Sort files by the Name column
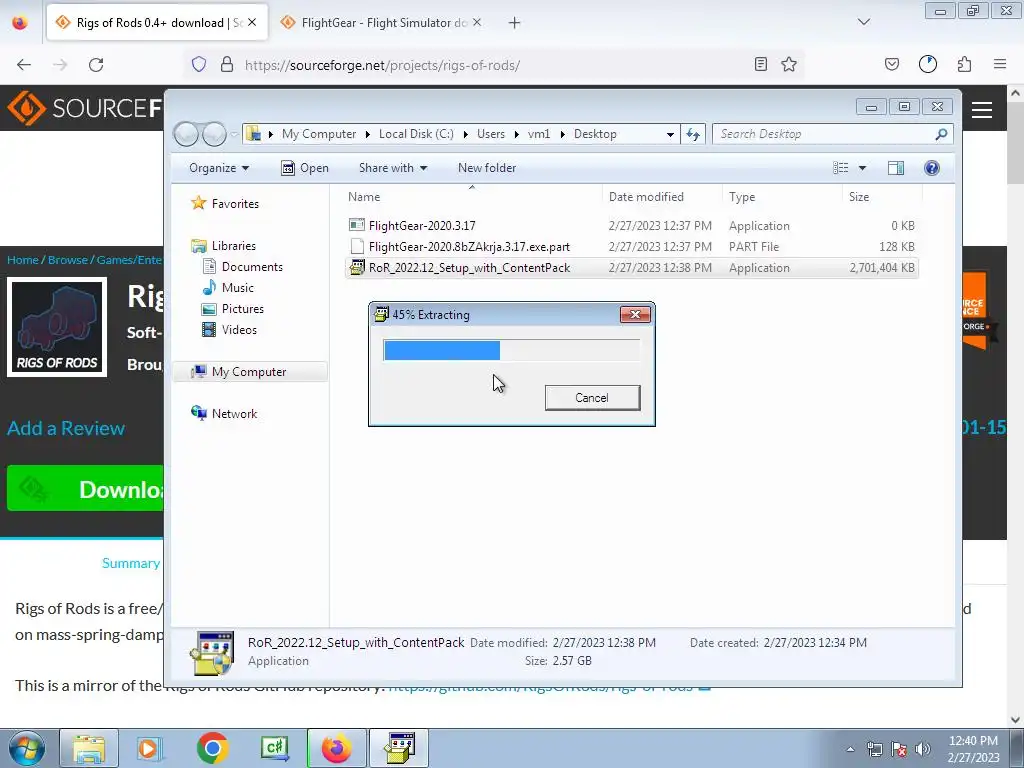1024x768 pixels. [472, 197]
